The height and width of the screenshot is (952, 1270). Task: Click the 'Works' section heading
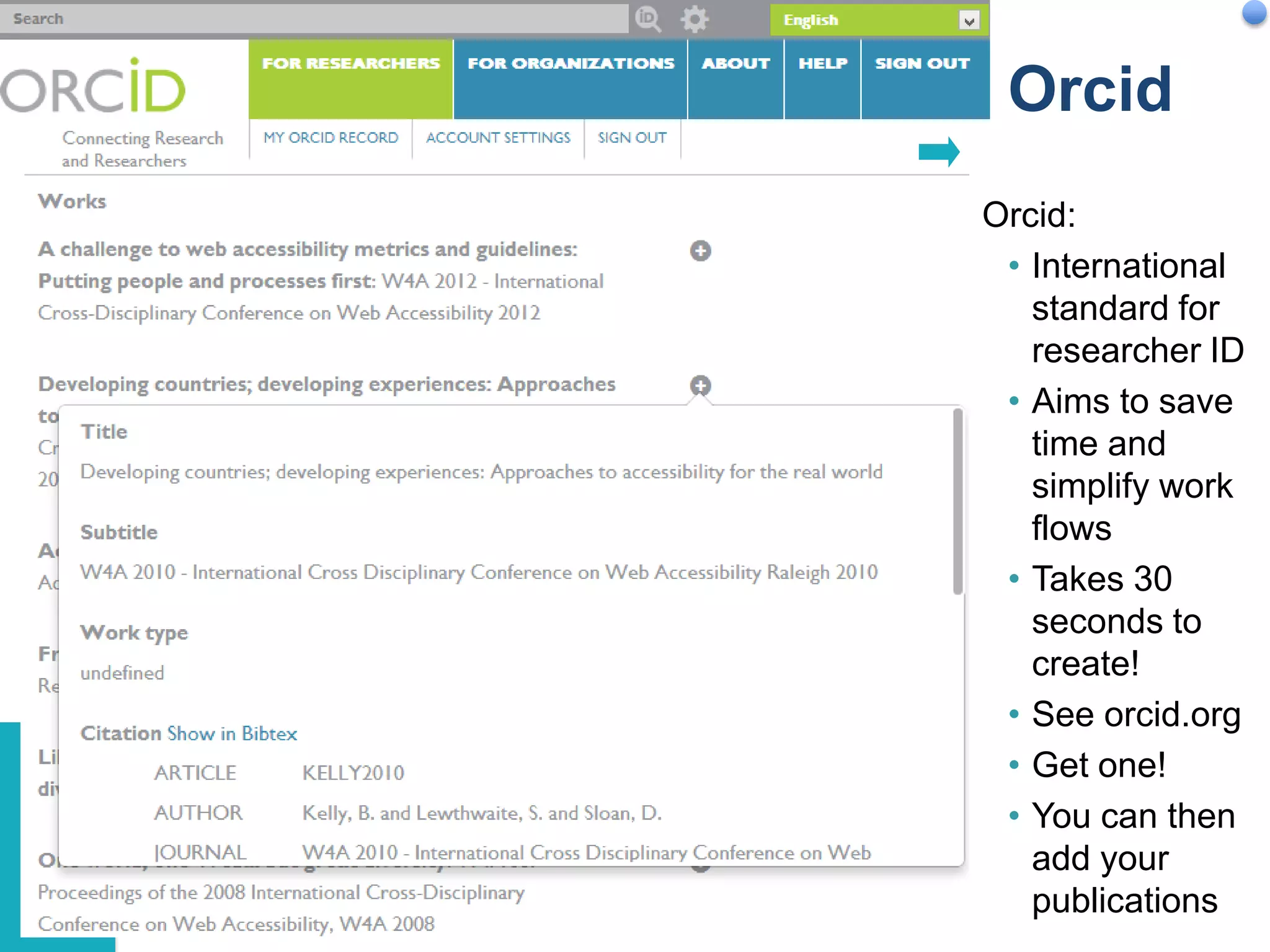(72, 201)
